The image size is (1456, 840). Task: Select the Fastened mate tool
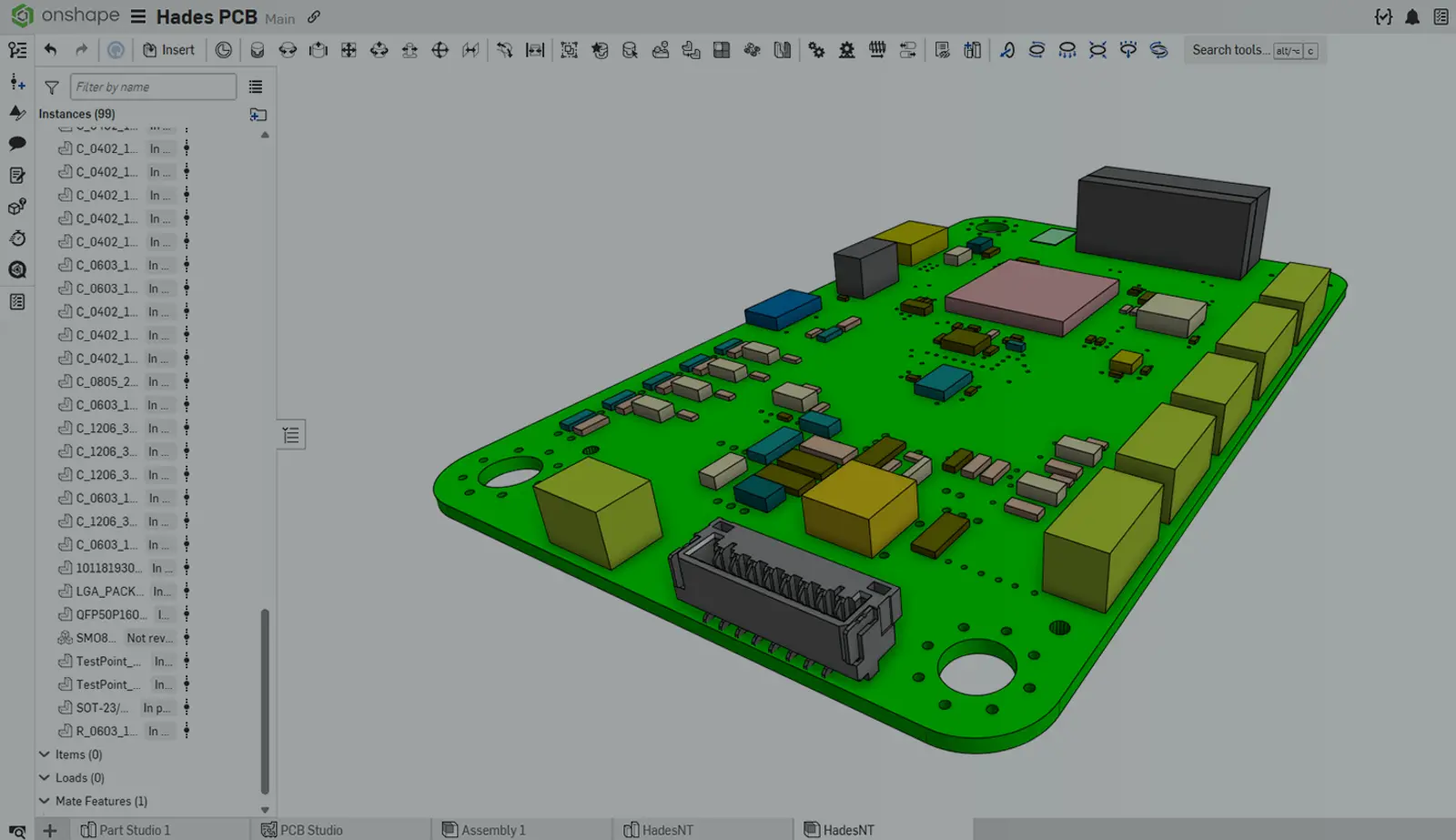tap(258, 50)
